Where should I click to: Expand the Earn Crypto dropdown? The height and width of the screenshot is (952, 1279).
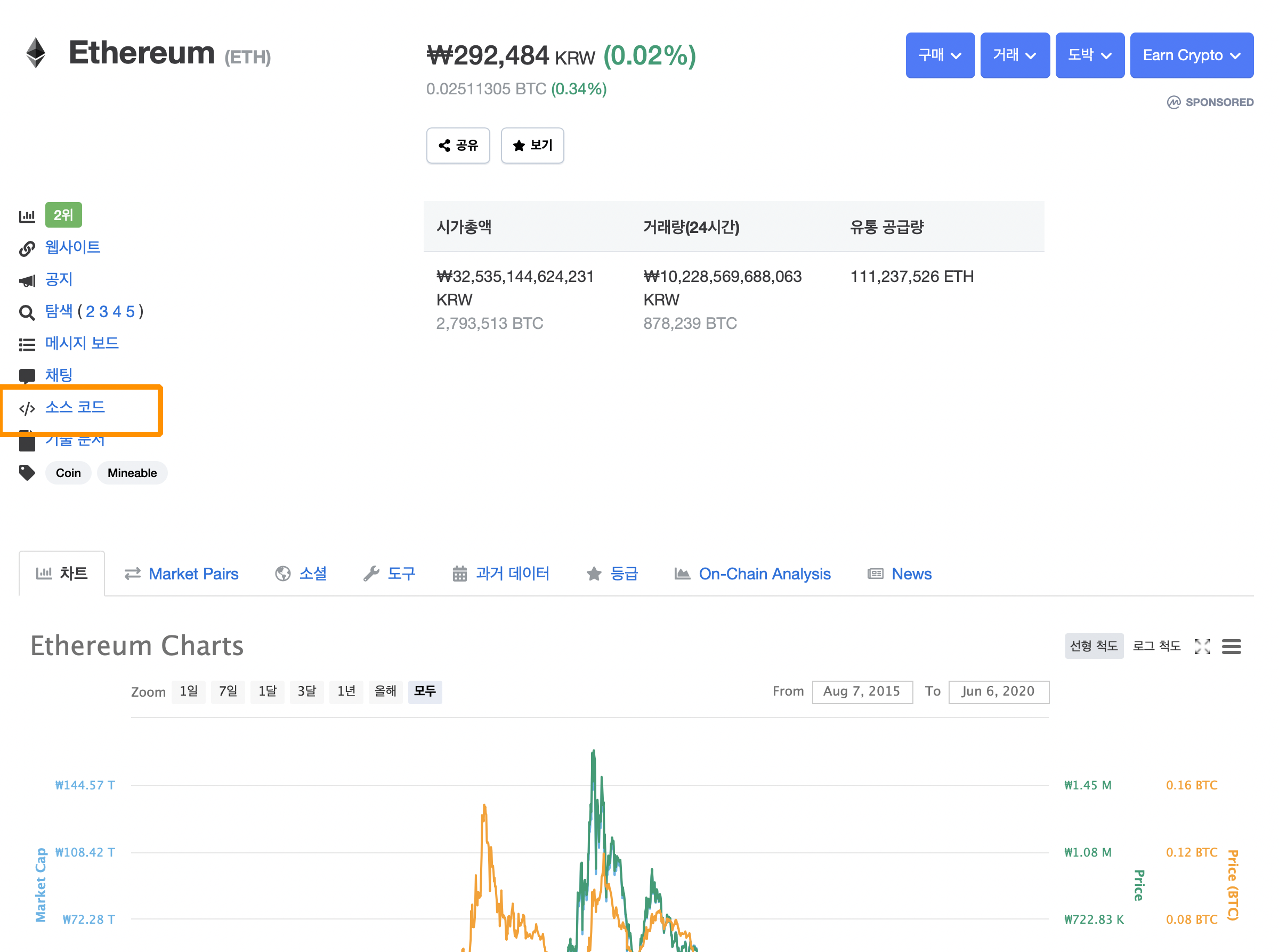[x=1192, y=55]
